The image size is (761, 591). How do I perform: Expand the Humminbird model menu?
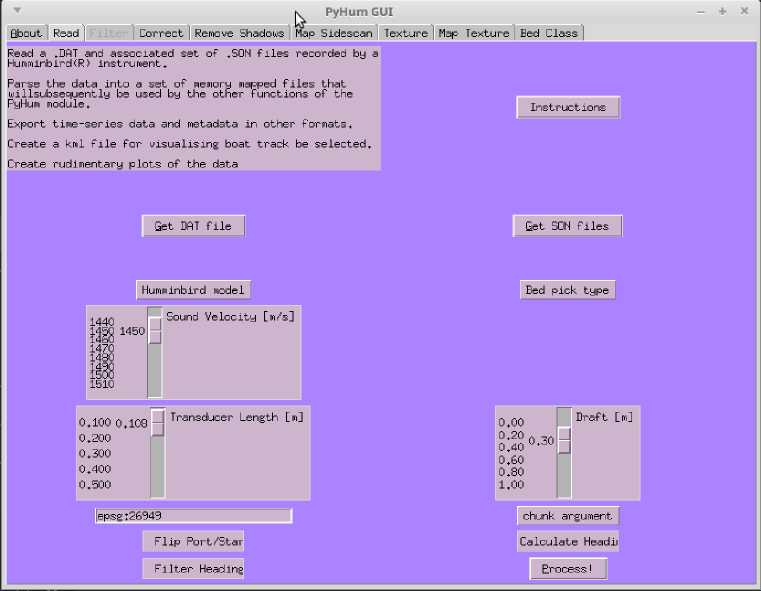(x=193, y=290)
